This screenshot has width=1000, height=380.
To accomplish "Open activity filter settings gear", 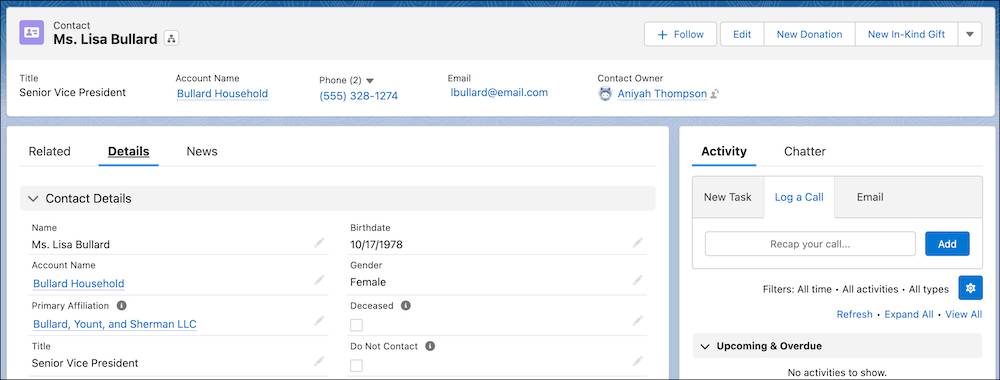I will pos(970,288).
